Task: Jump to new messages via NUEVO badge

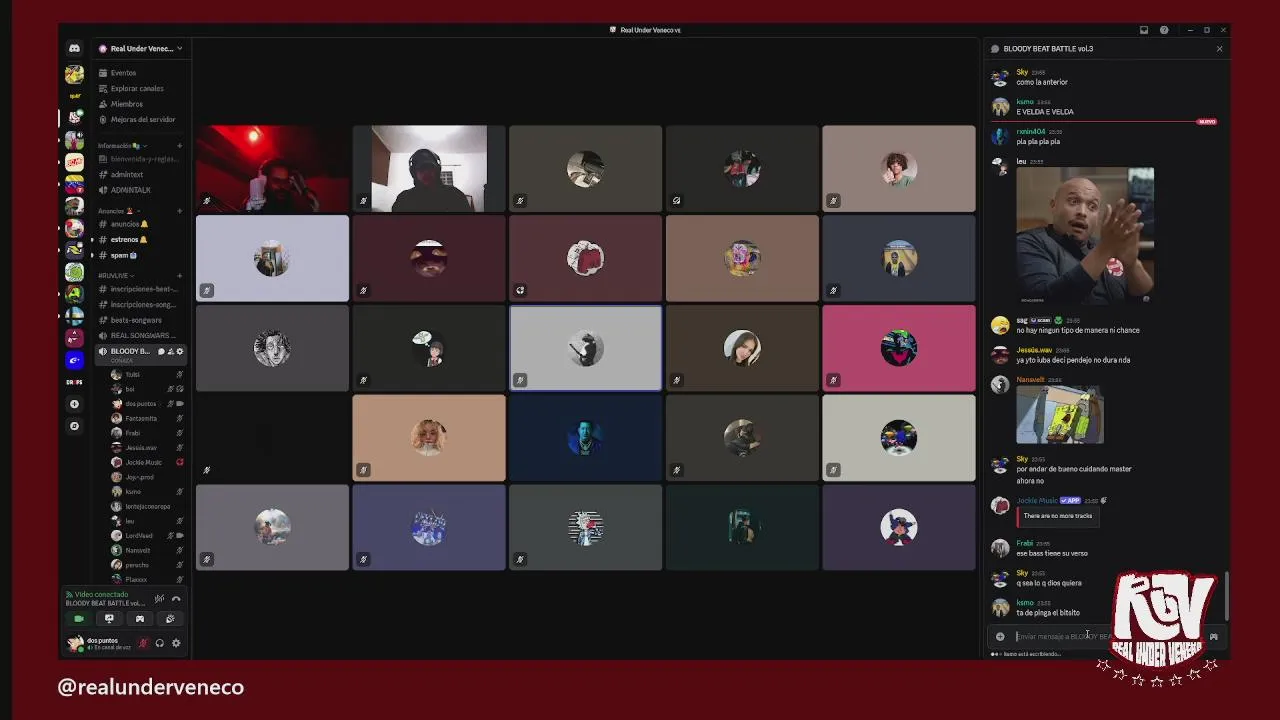Action: 1207,122
